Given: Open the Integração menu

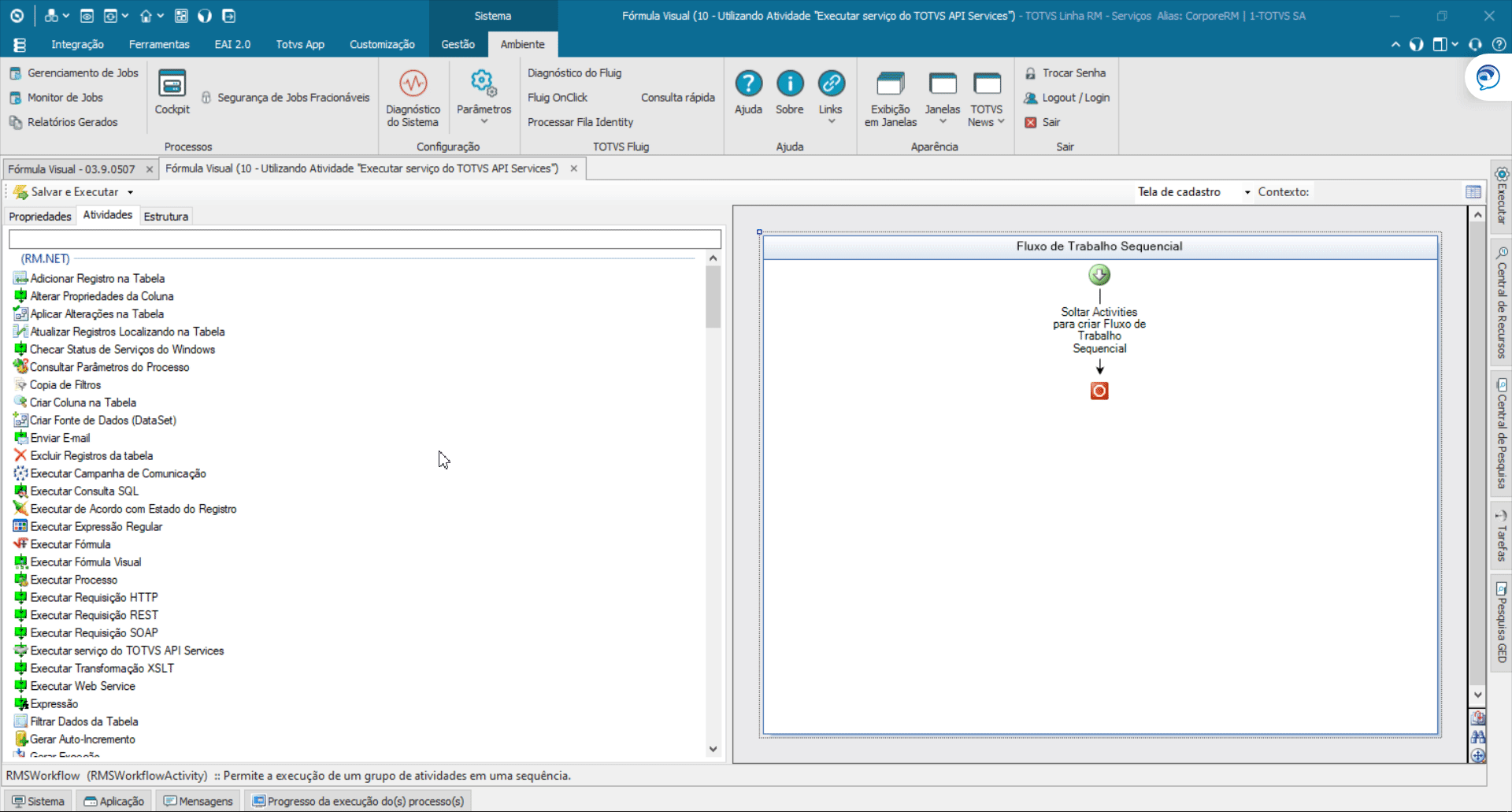Looking at the screenshot, I should 77,44.
